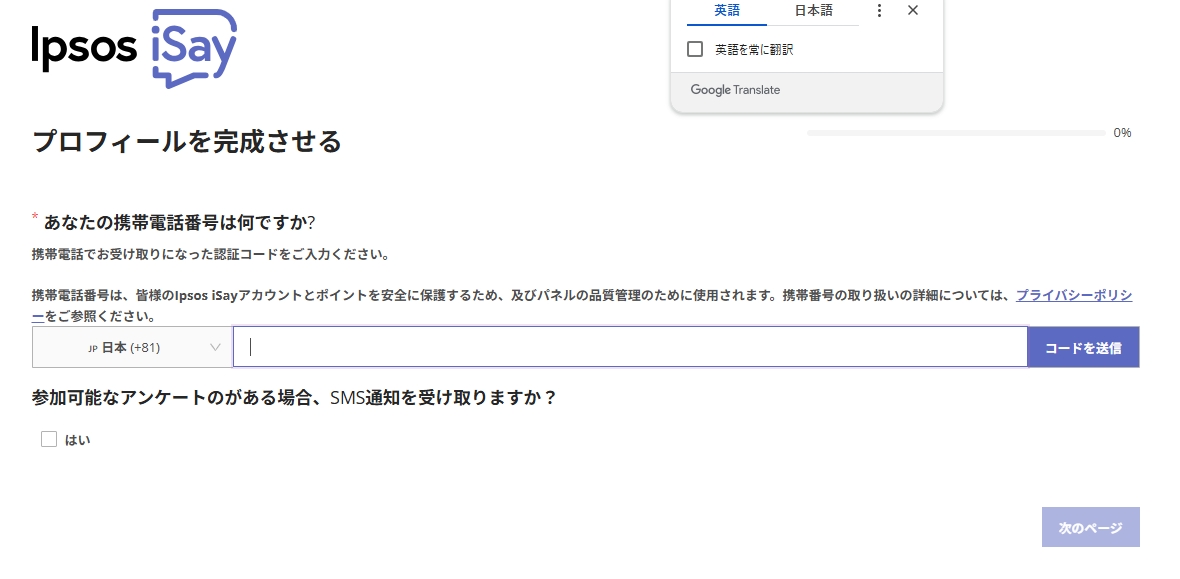The image size is (1180, 579).
Task: Go to next page with 次のページ
Action: tap(1090, 527)
